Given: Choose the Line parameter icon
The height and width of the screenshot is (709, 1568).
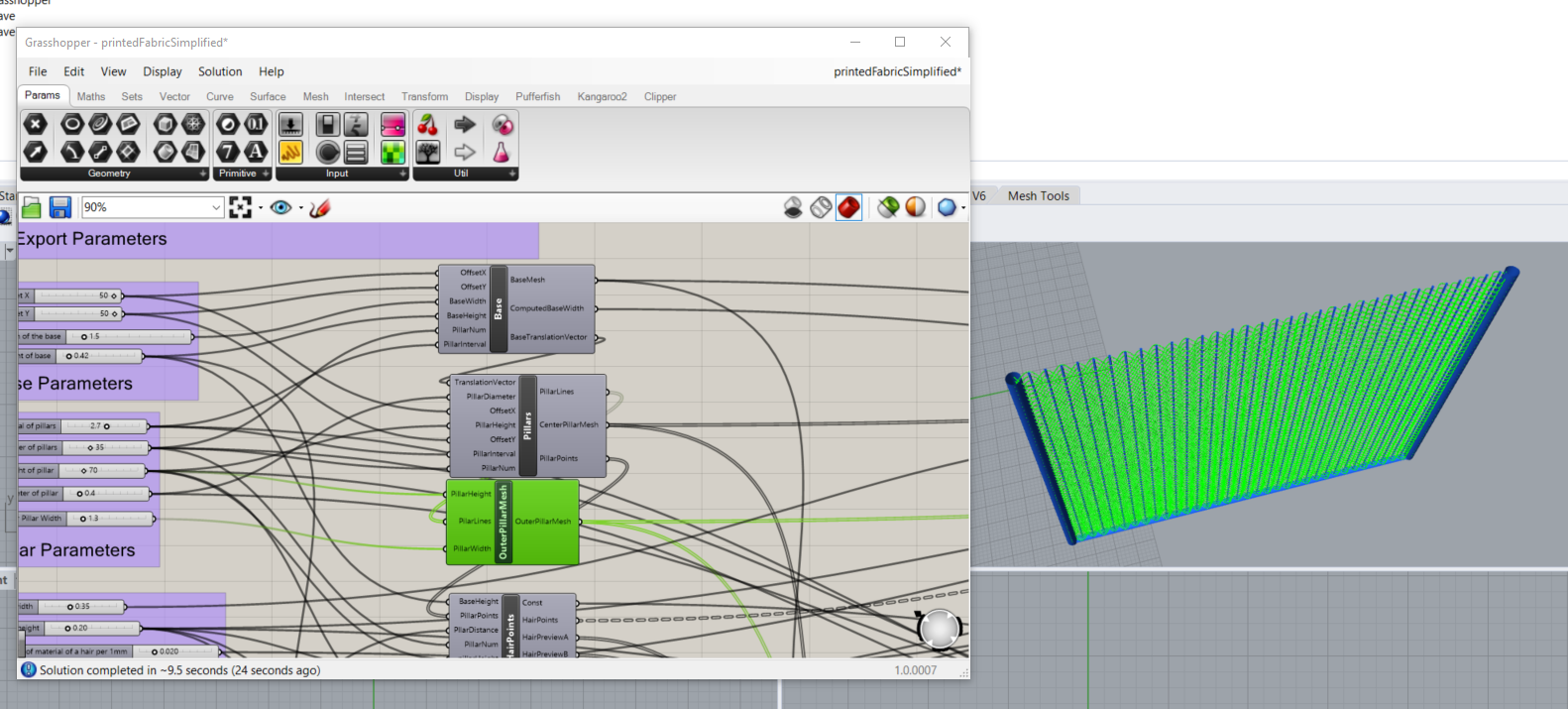Looking at the screenshot, I should 100,152.
